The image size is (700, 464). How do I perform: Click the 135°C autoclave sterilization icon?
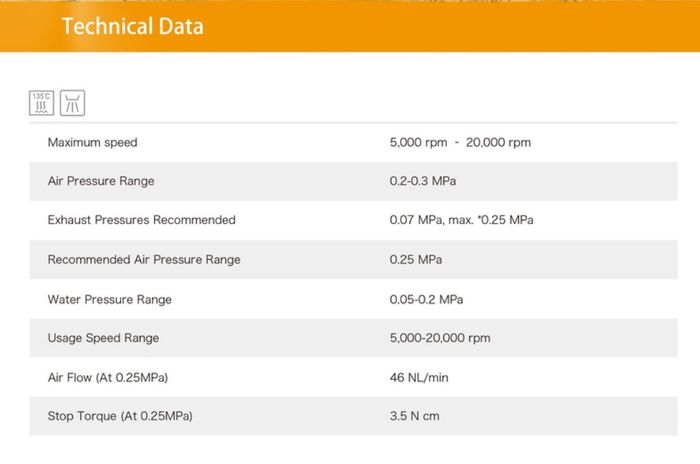41,102
